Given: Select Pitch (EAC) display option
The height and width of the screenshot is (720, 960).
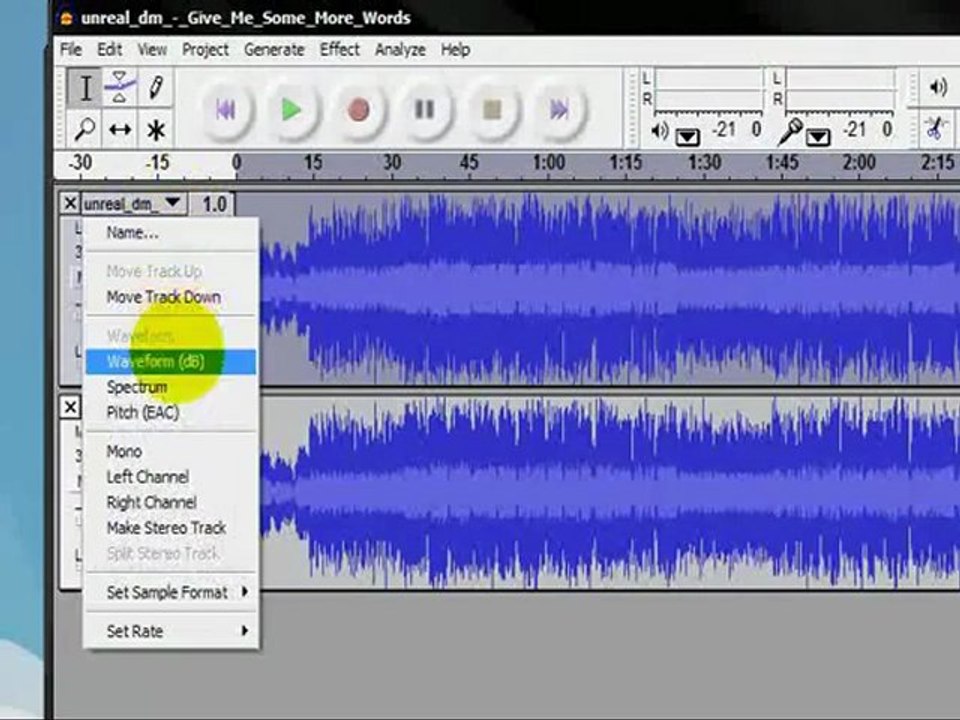Looking at the screenshot, I should [x=171, y=413].
